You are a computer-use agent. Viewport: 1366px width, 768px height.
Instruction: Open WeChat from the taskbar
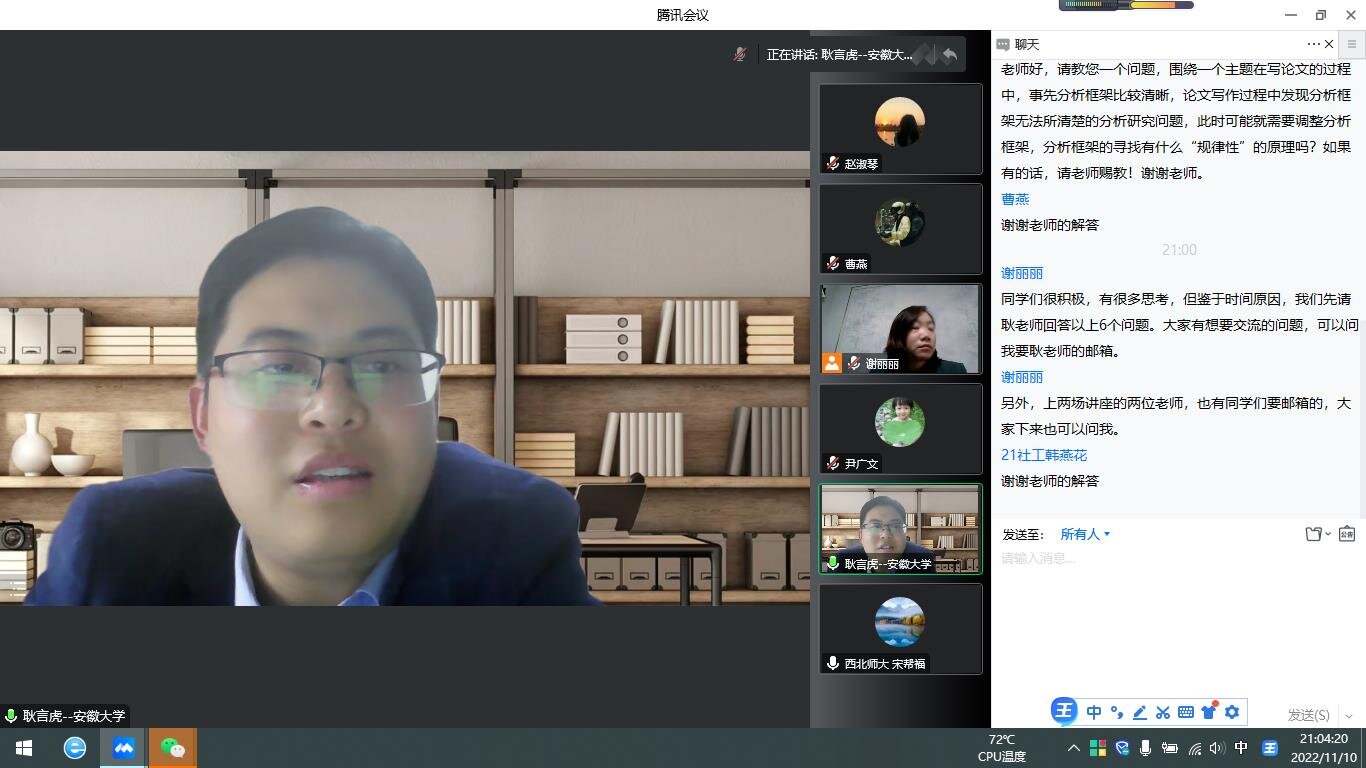[173, 748]
